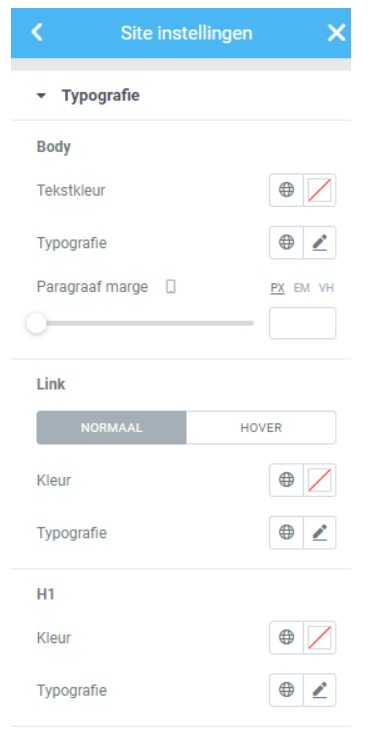
Task: Select VH unit for Paragraaf marge
Action: [x=326, y=288]
